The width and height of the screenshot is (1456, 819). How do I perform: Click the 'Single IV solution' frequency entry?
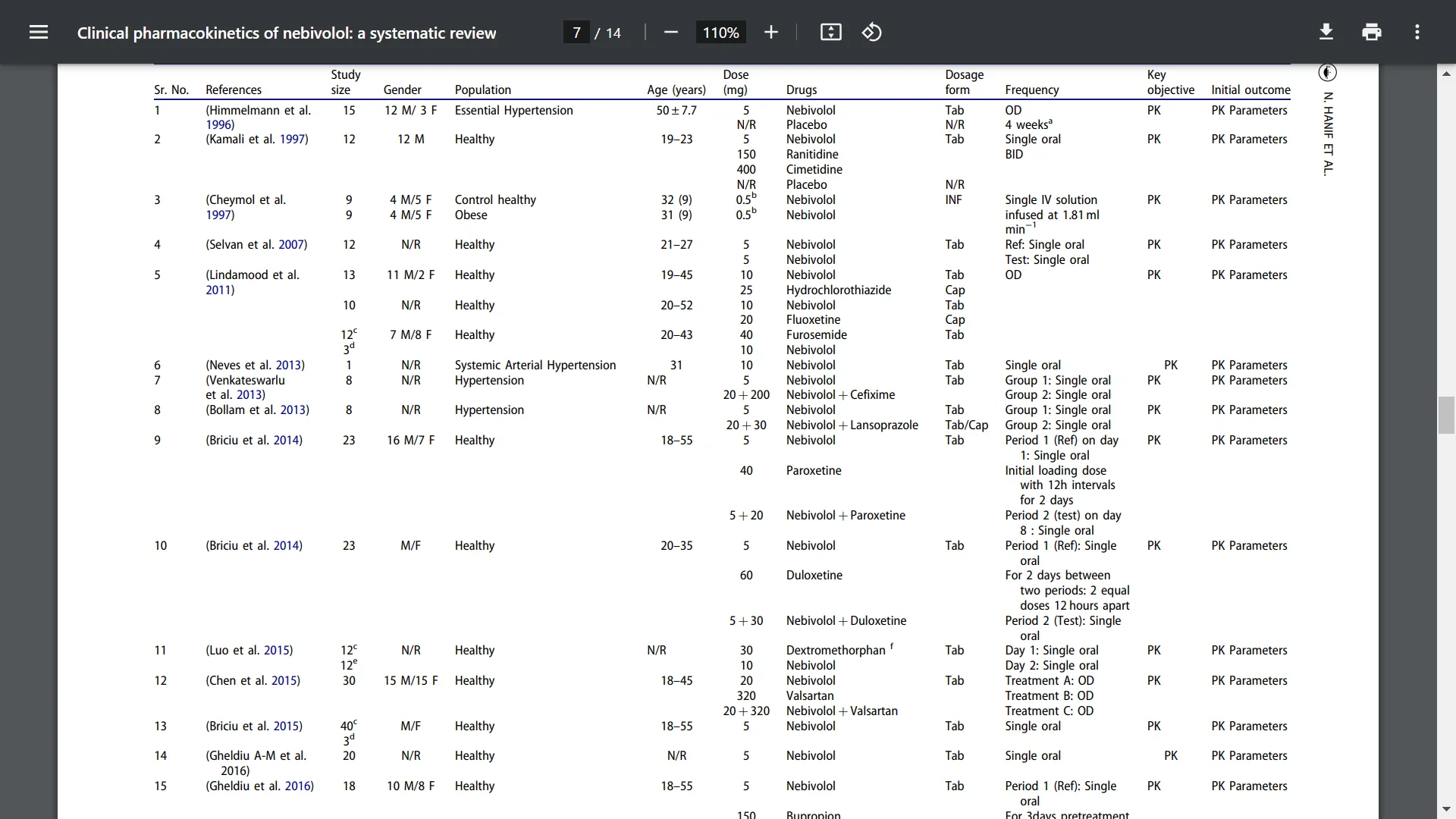1051,200
